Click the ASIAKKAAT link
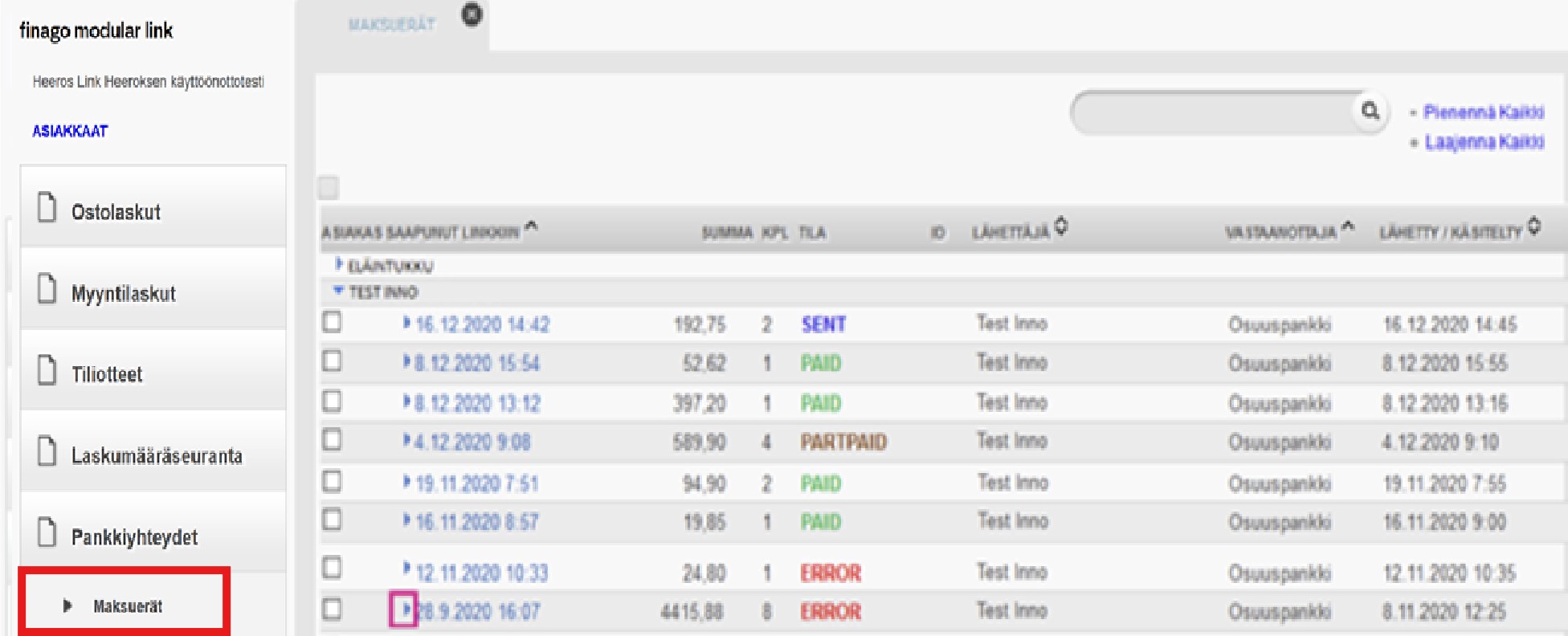 click(70, 132)
